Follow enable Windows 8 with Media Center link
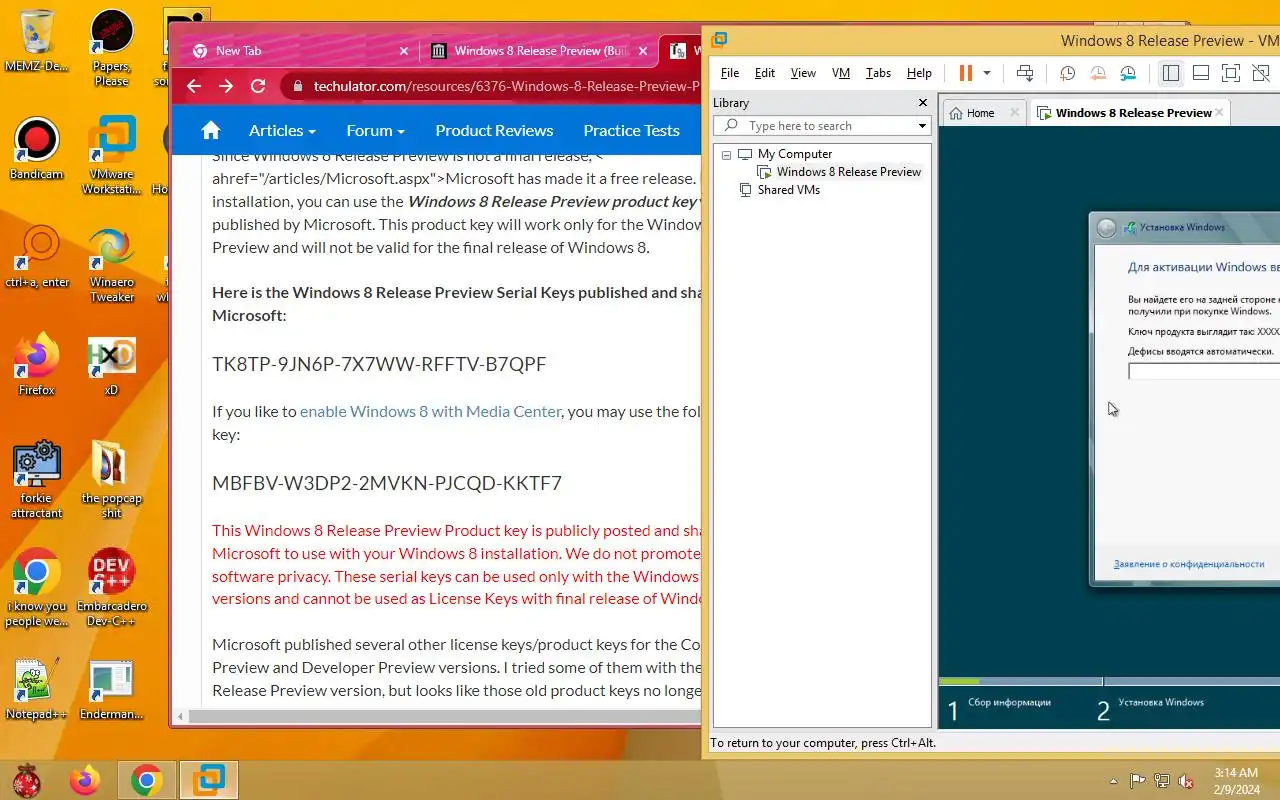 (430, 411)
